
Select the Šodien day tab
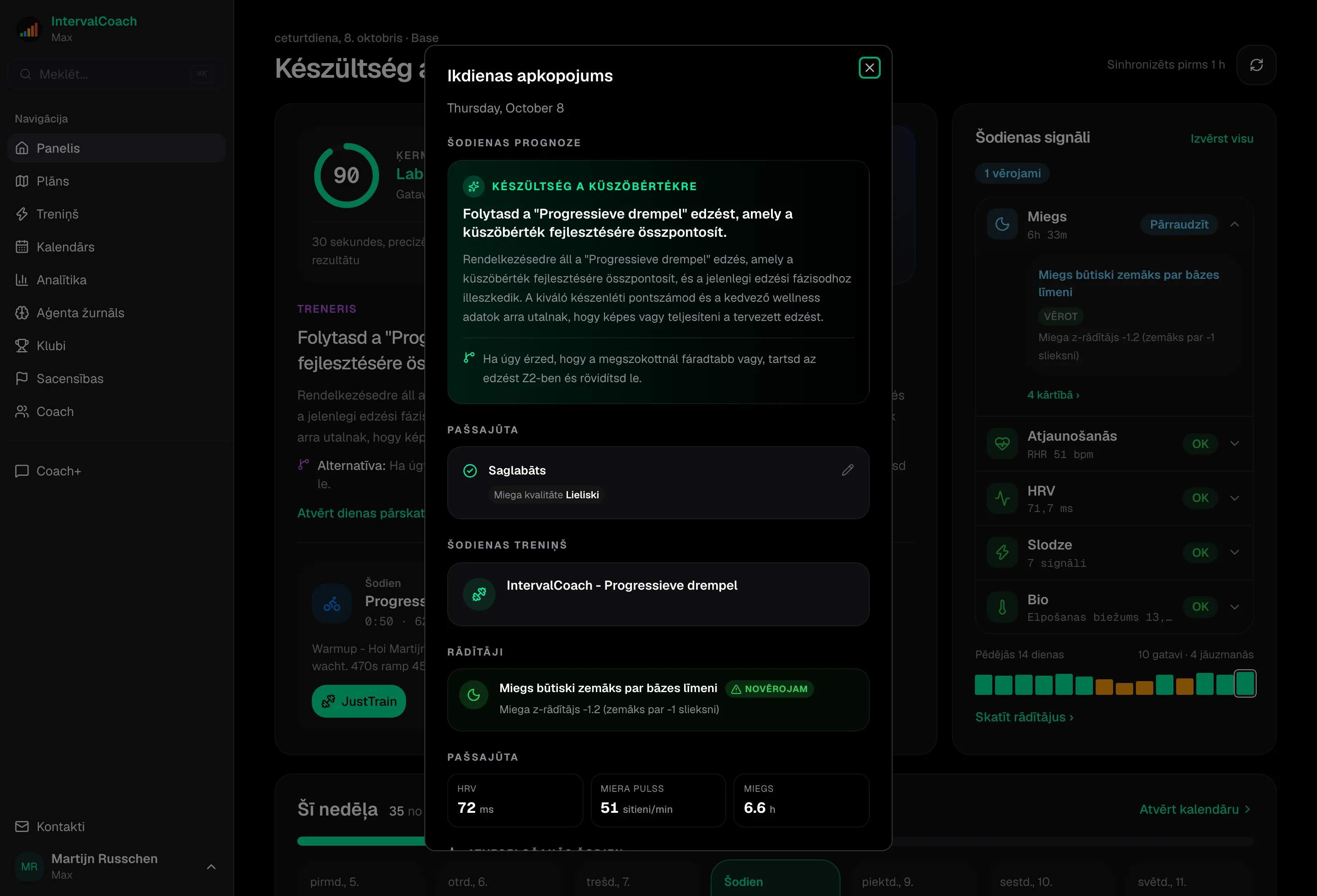pyautogui.click(x=775, y=878)
